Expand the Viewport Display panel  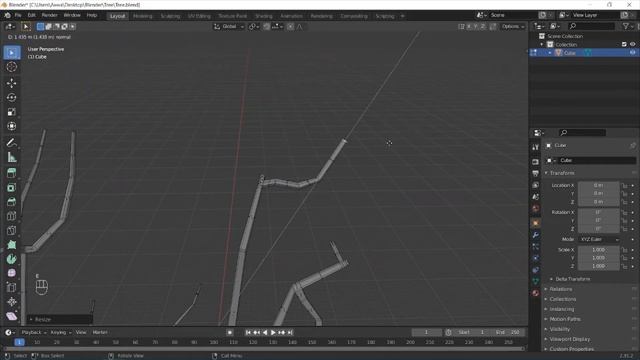(x=569, y=339)
